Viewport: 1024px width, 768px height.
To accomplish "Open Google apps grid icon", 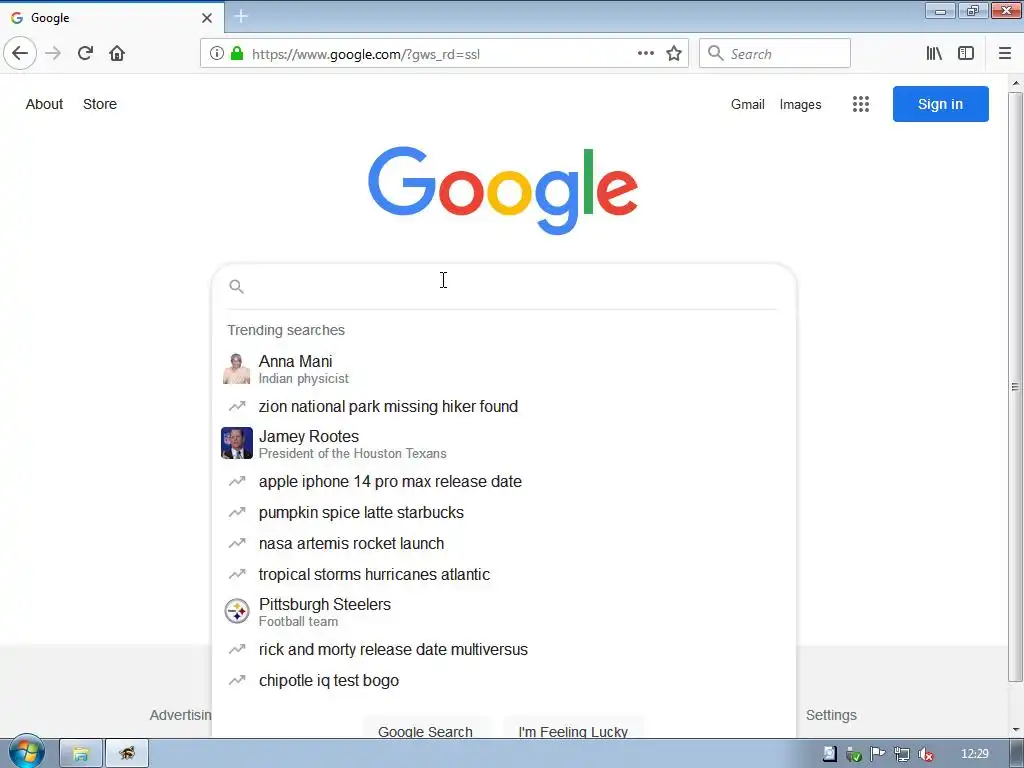I will [x=861, y=104].
